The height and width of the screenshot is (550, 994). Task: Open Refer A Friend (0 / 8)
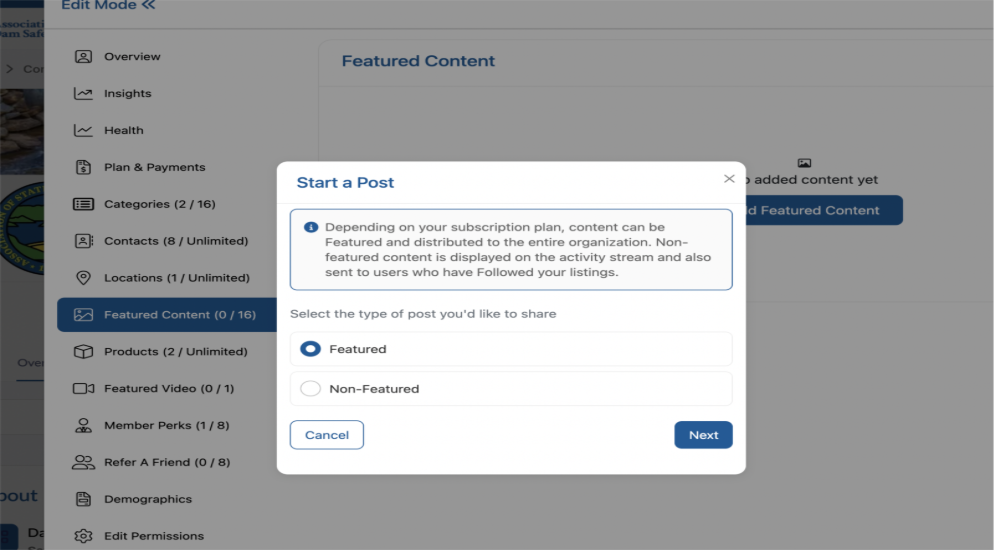click(166, 463)
